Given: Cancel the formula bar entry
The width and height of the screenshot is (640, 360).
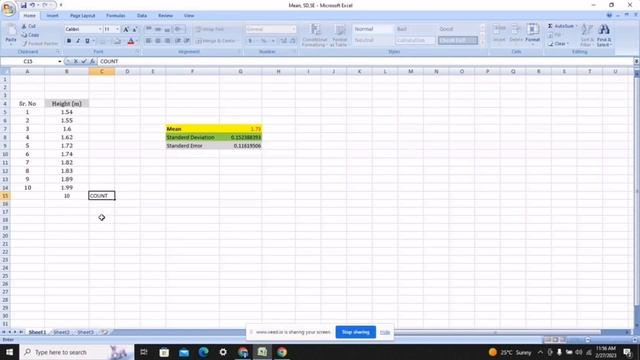Looking at the screenshot, I should coord(76,61).
